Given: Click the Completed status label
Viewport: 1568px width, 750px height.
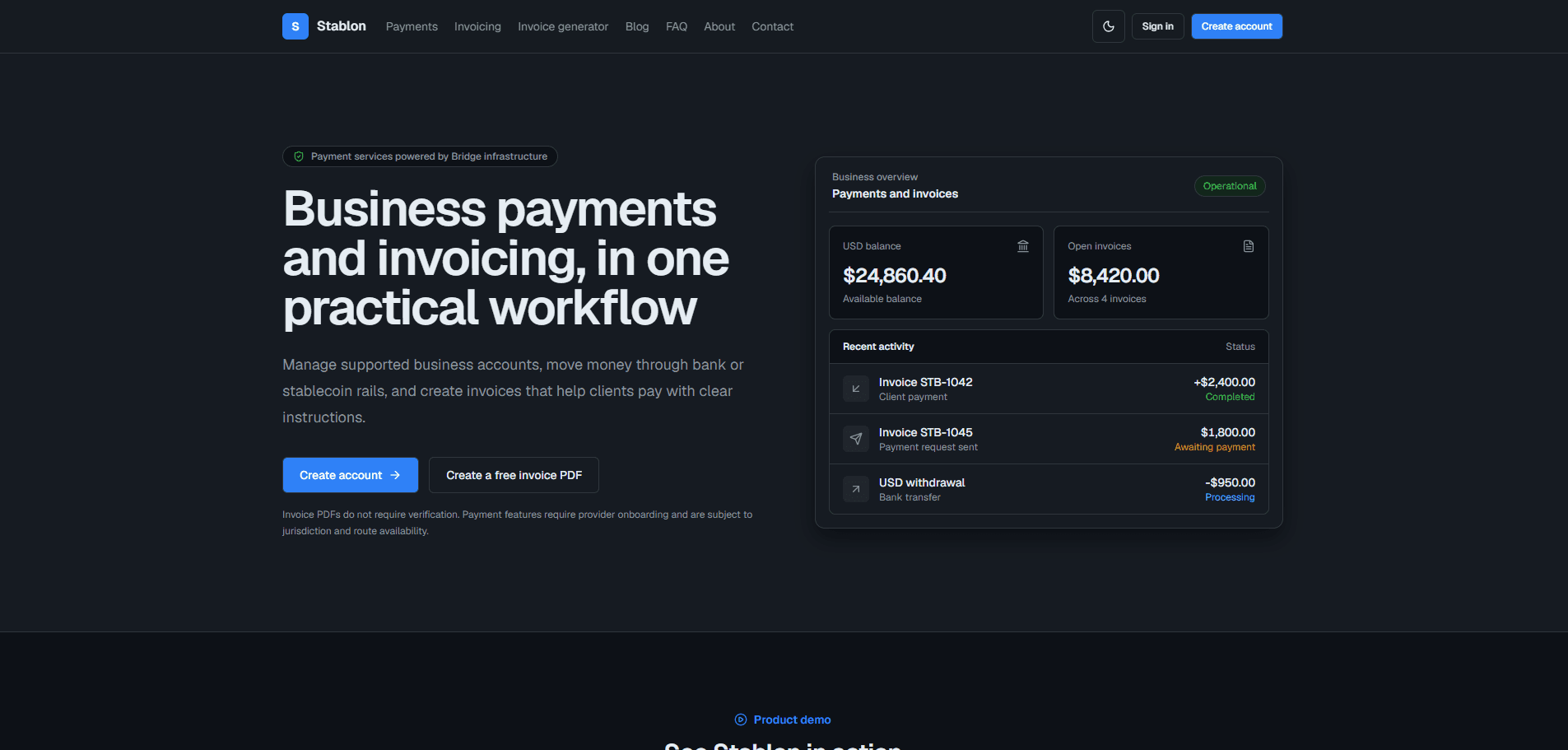Looking at the screenshot, I should pyautogui.click(x=1231, y=397).
